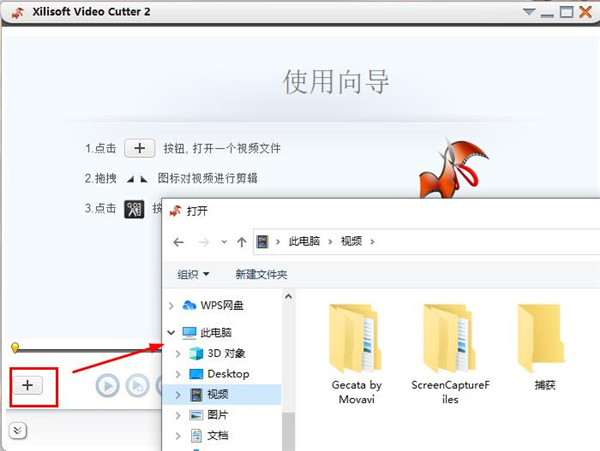The width and height of the screenshot is (600, 451).
Task: Expand the 视频 tree node
Action: coord(178,395)
